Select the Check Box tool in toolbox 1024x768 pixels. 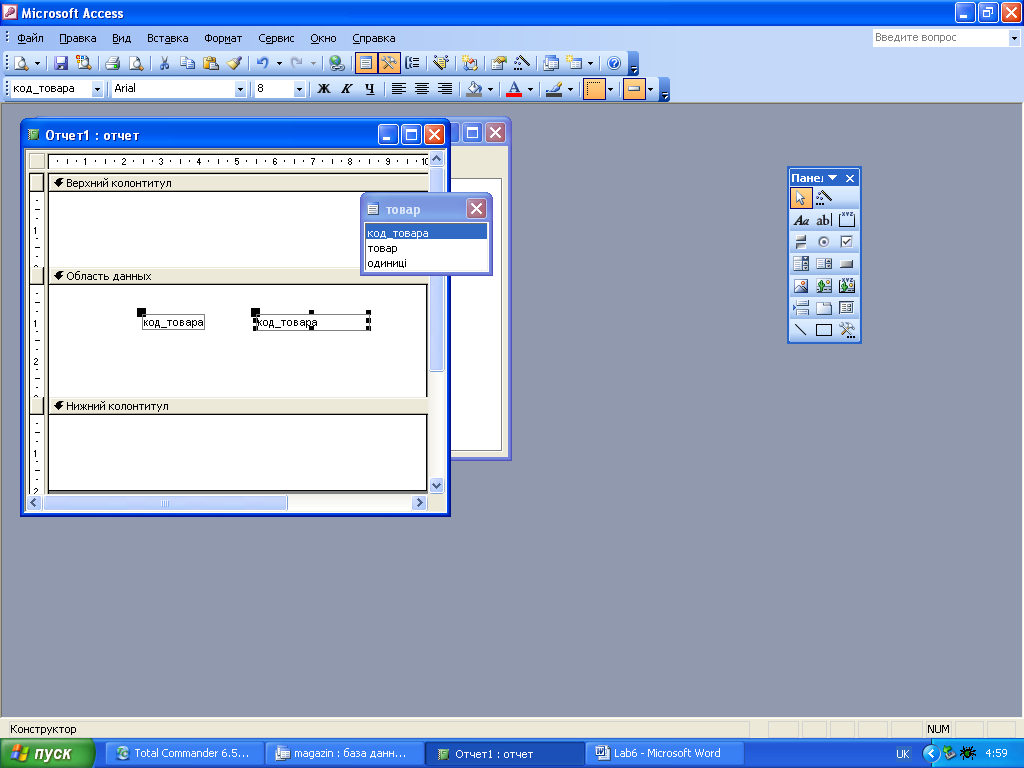click(847, 242)
